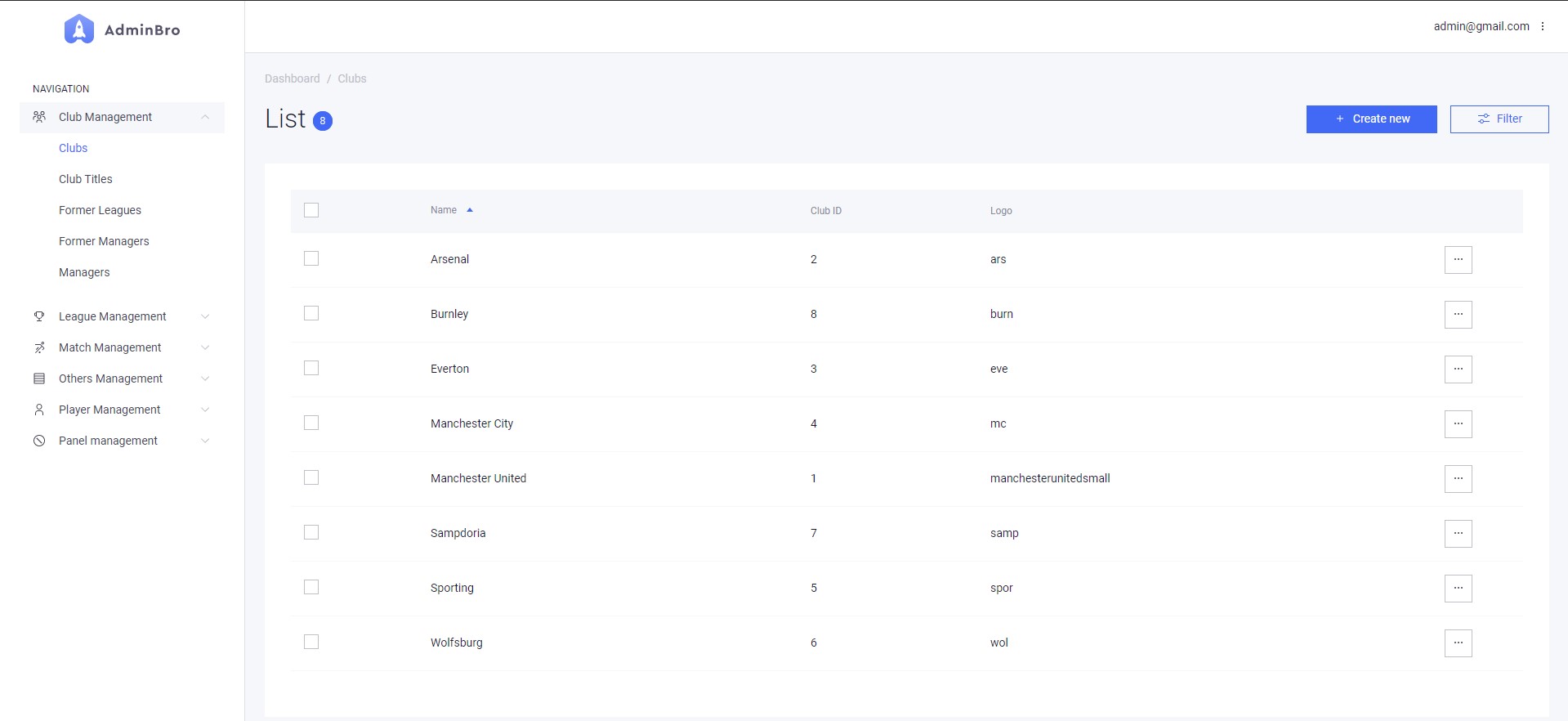
Task: Select the Sporting row checkbox
Action: [311, 587]
